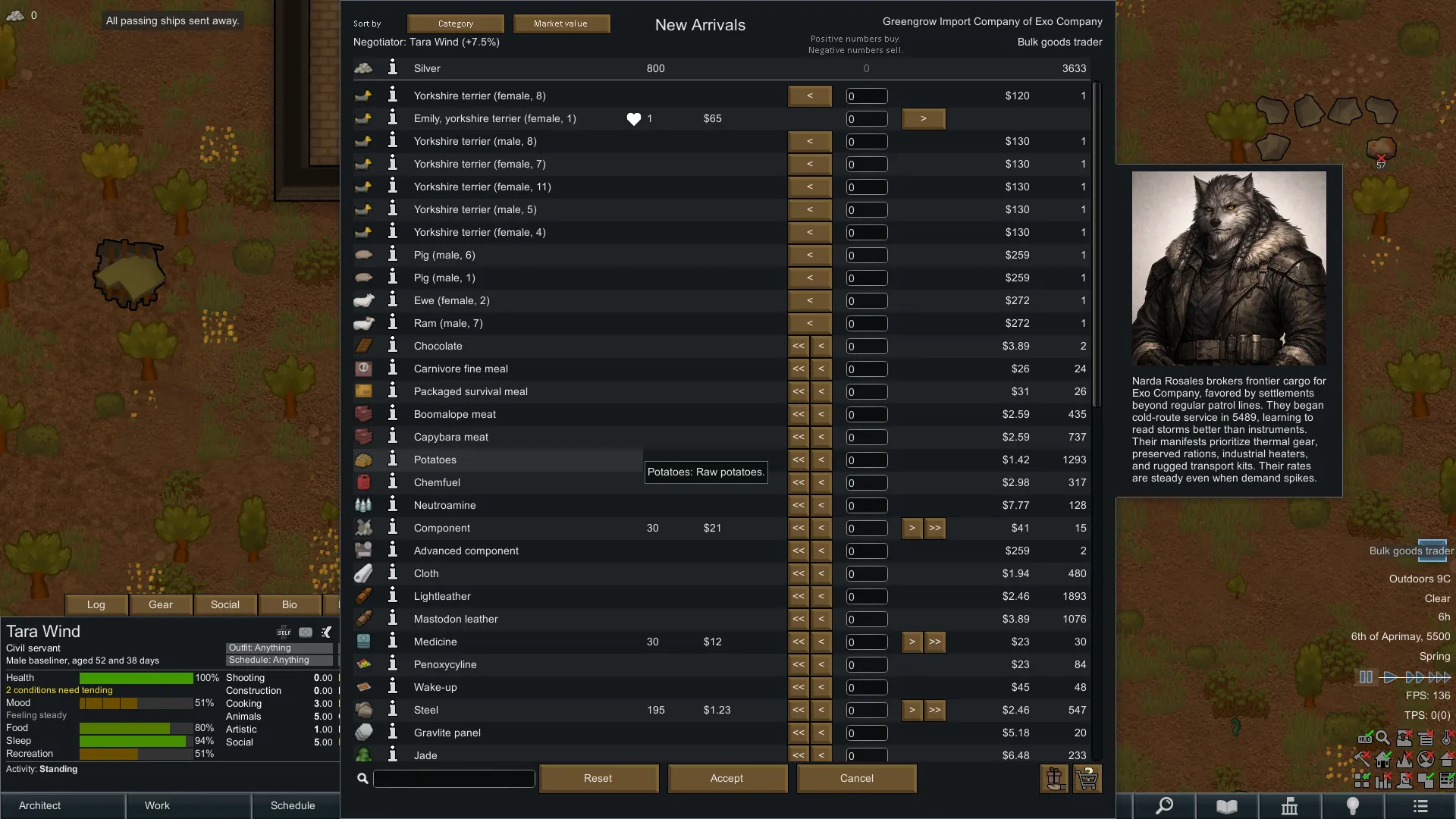Open the Outfit: Anything dropdown
The height and width of the screenshot is (819, 1456).
279,648
